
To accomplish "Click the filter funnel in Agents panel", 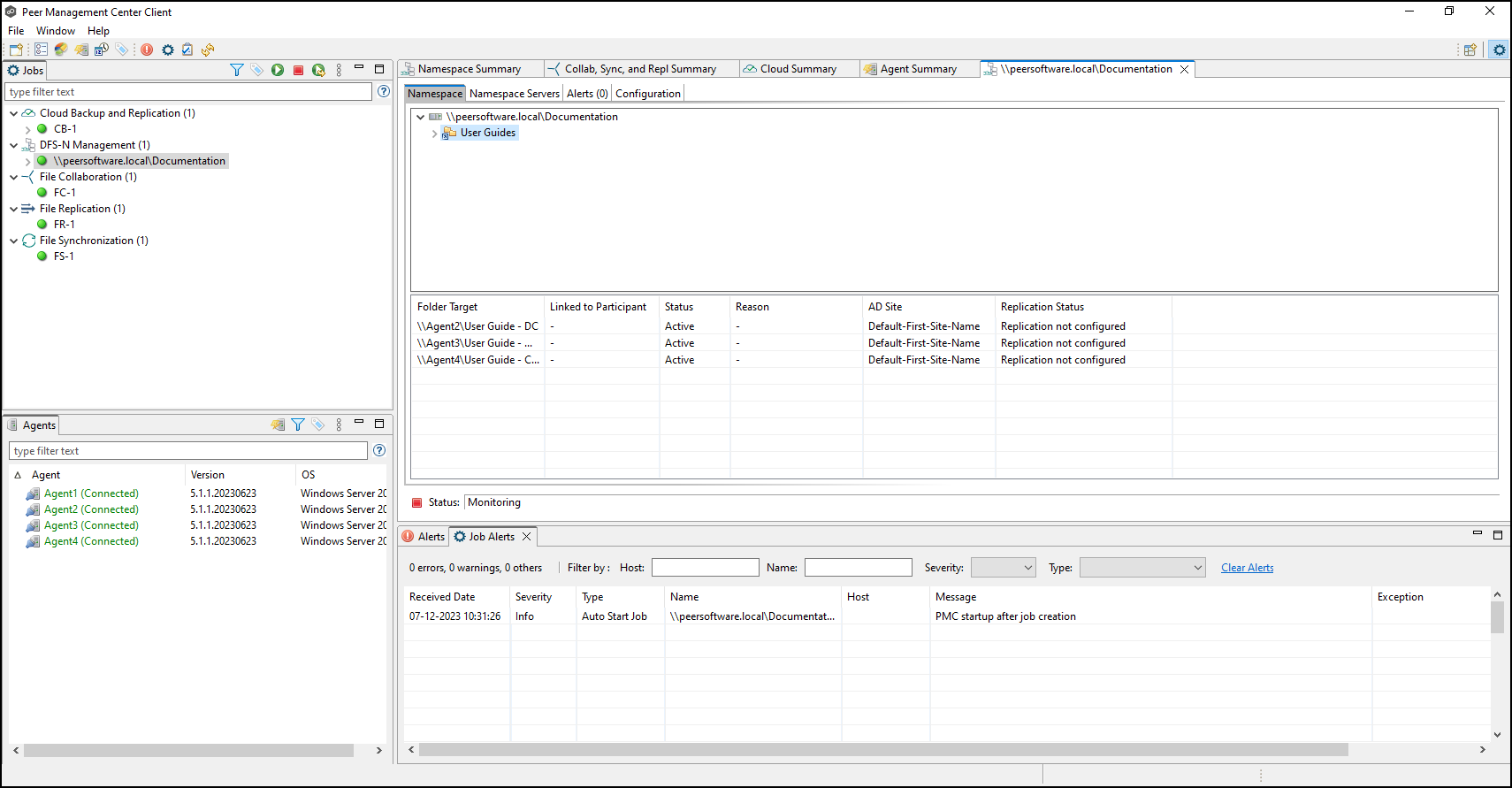I will pos(298,425).
